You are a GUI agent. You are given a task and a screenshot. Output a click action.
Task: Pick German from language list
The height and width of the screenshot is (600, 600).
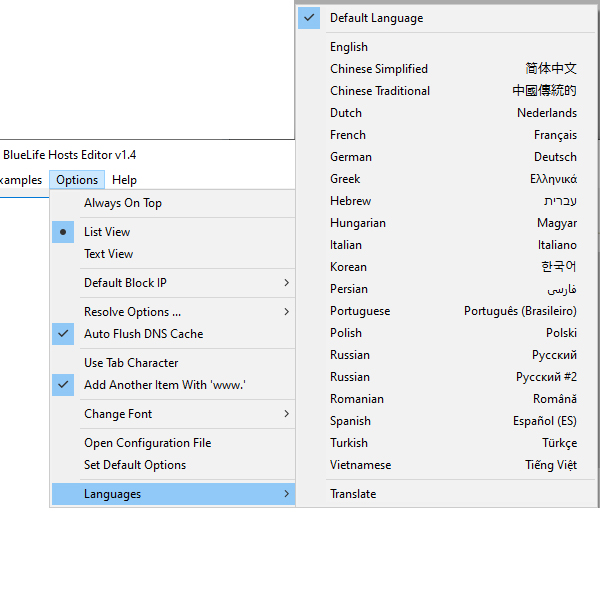tap(447, 157)
